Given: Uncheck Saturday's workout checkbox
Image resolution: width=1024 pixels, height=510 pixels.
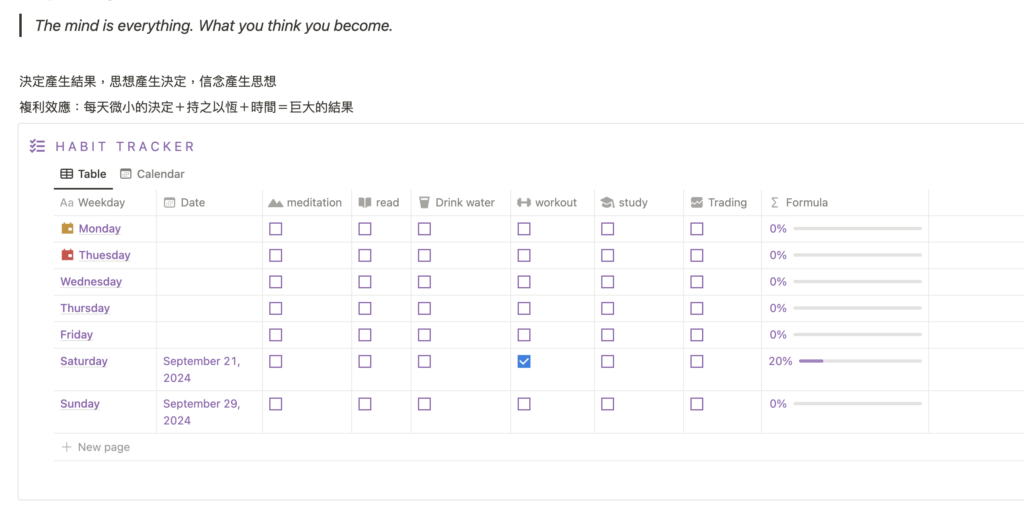Looking at the screenshot, I should pyautogui.click(x=524, y=361).
